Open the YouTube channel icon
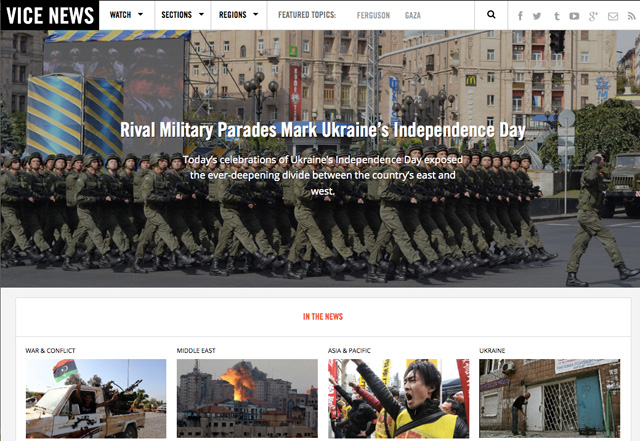 point(574,16)
